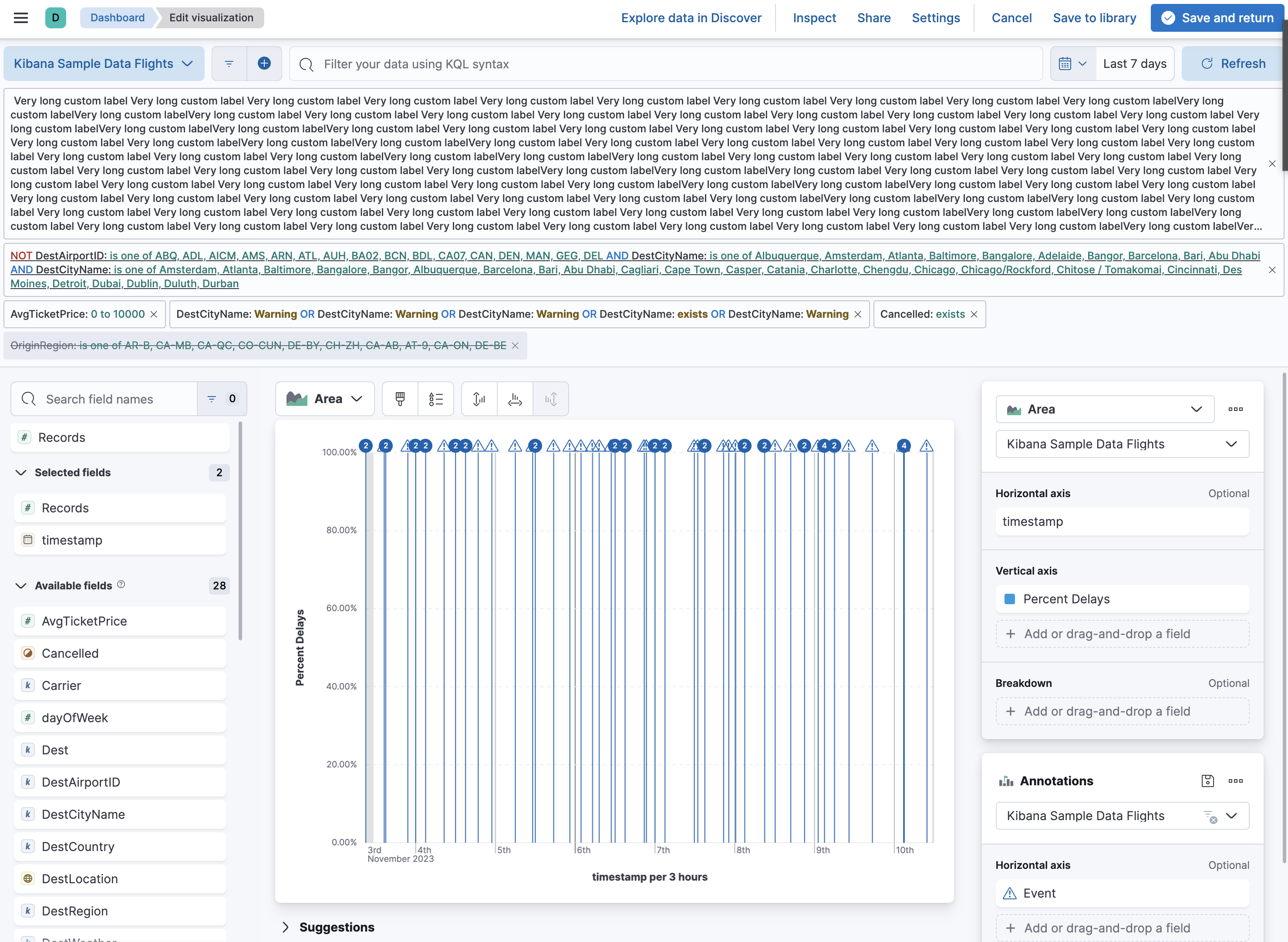Image resolution: width=1288 pixels, height=942 pixels.
Task: Add field to Annotations horizontal axis
Action: 1122,928
